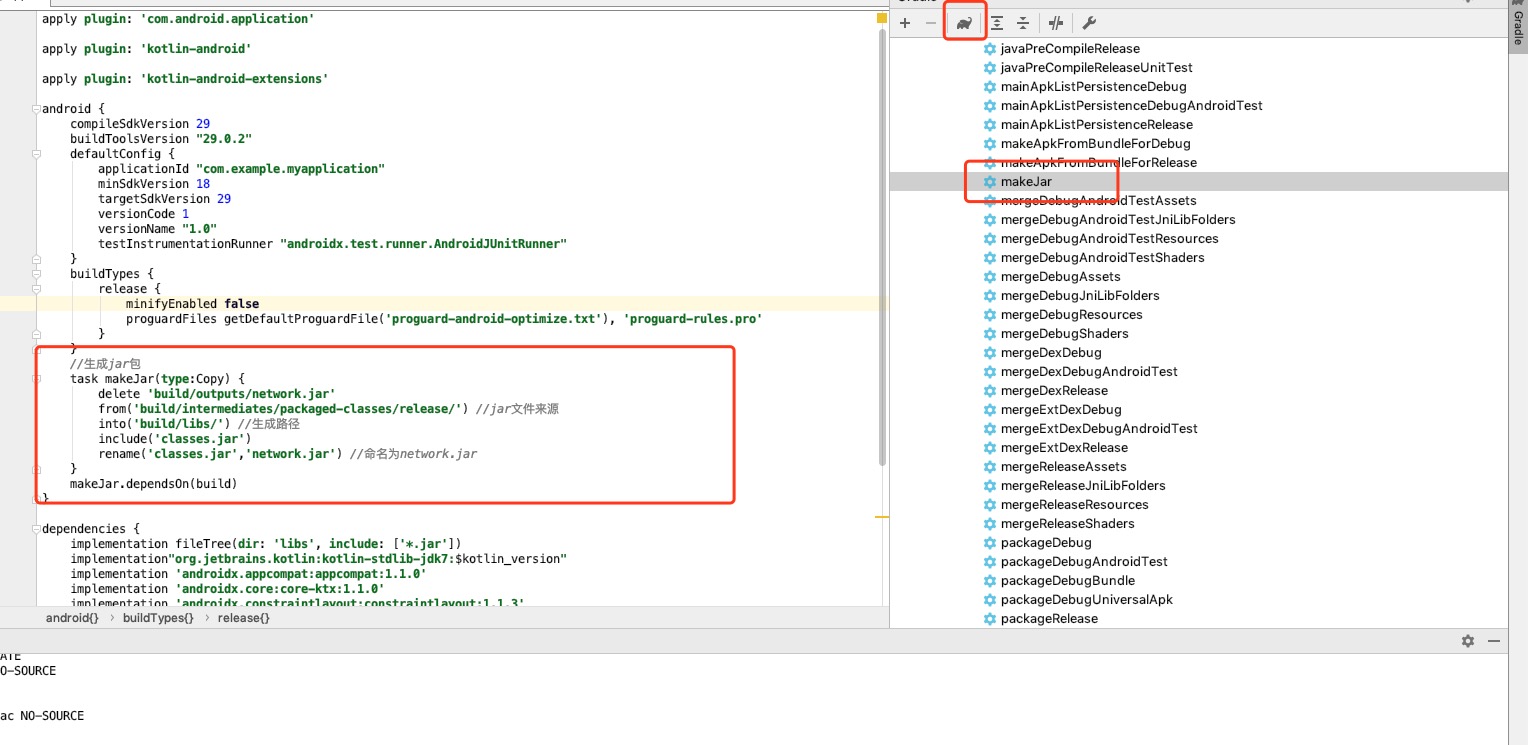Click android{} breadcrumb
This screenshot has height=745, width=1528.
click(x=72, y=618)
